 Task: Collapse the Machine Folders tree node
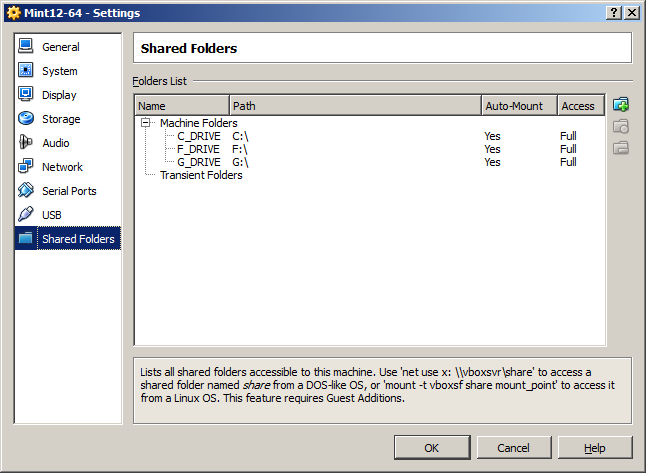(x=146, y=123)
